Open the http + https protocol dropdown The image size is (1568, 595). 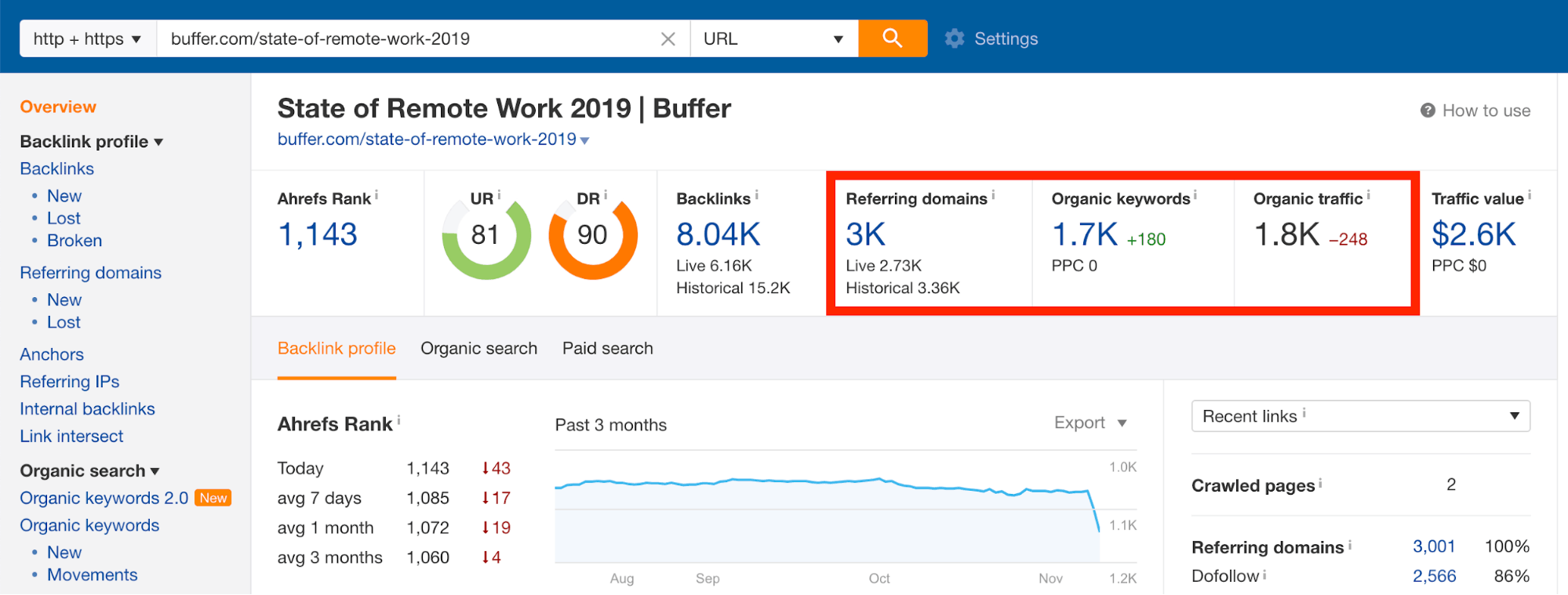[88, 38]
